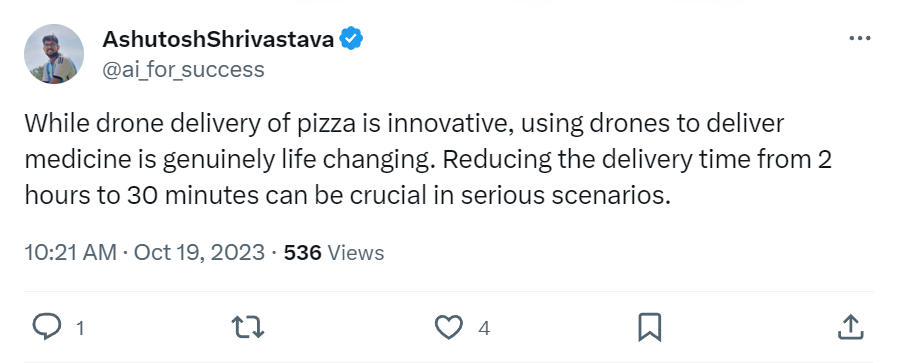Click the 10:21 AM timestamp
The width and height of the screenshot is (898, 363).
click(x=70, y=252)
